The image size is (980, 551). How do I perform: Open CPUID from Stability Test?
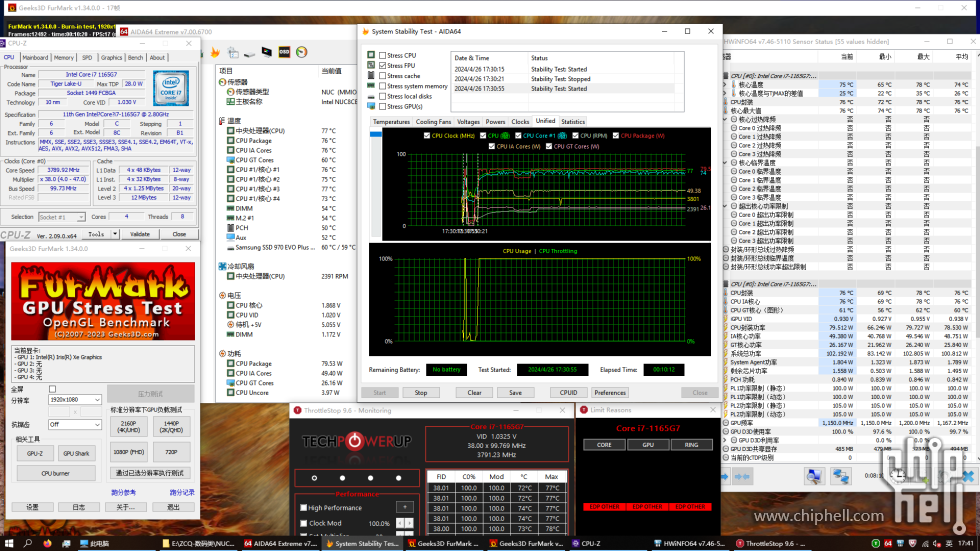pyautogui.click(x=569, y=393)
